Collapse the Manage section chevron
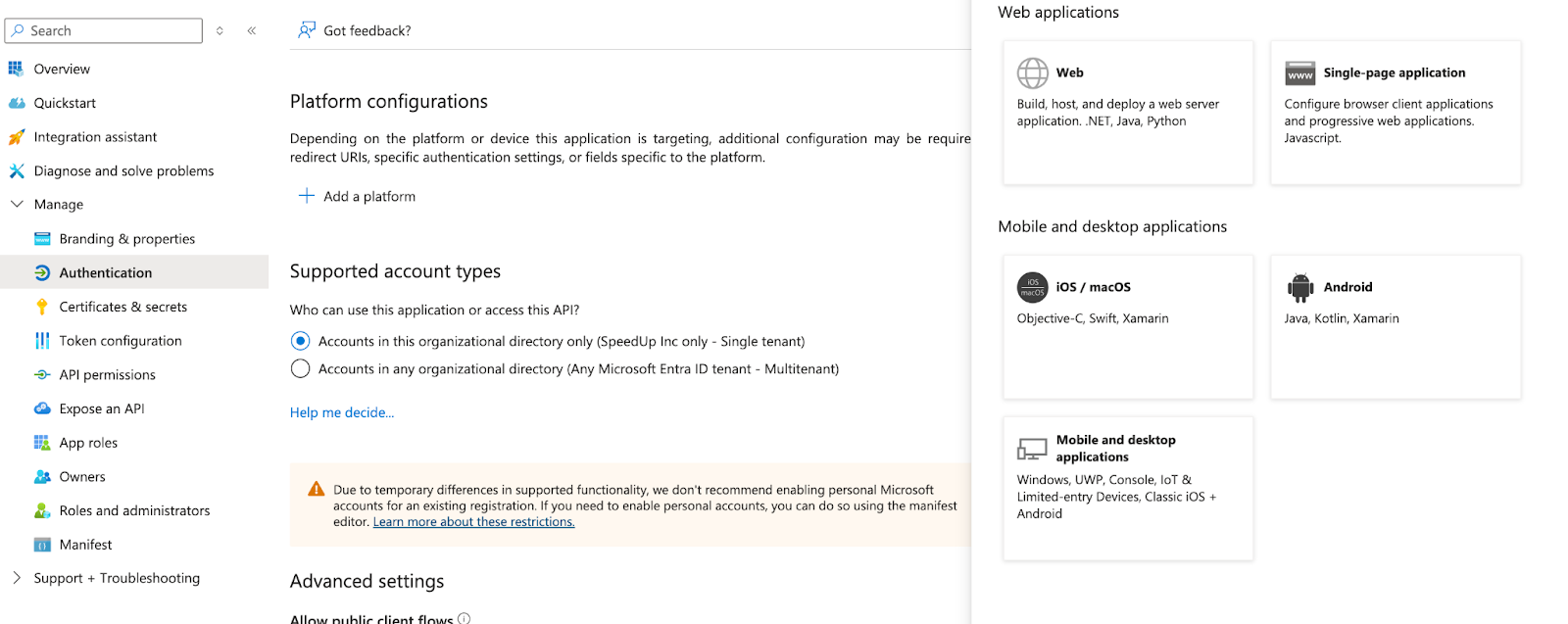The width and height of the screenshot is (1568, 624). pyautogui.click(x=17, y=204)
